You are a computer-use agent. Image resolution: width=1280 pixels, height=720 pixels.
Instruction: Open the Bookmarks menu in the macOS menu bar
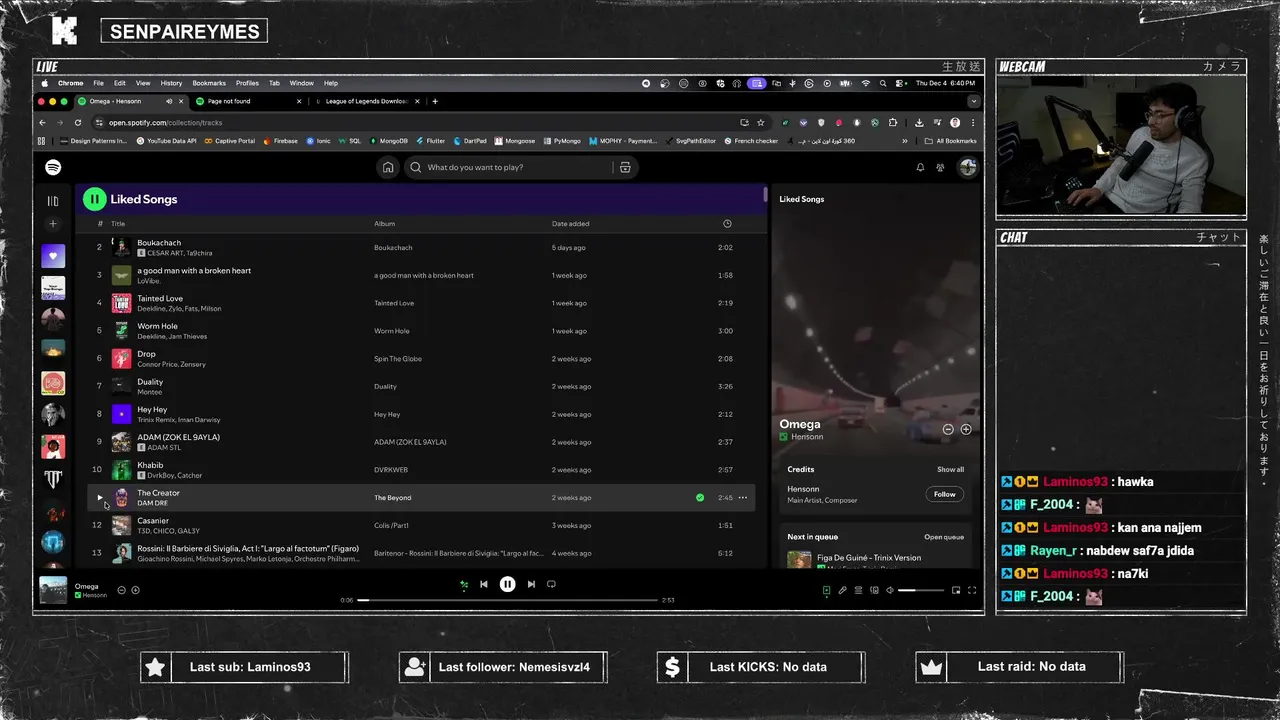pyautogui.click(x=209, y=83)
